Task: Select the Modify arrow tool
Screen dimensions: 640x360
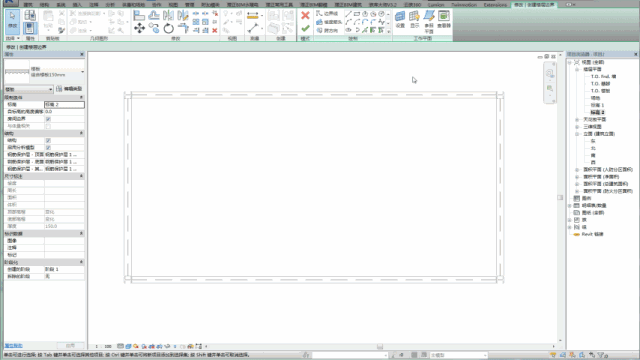Action: pyautogui.click(x=12, y=21)
